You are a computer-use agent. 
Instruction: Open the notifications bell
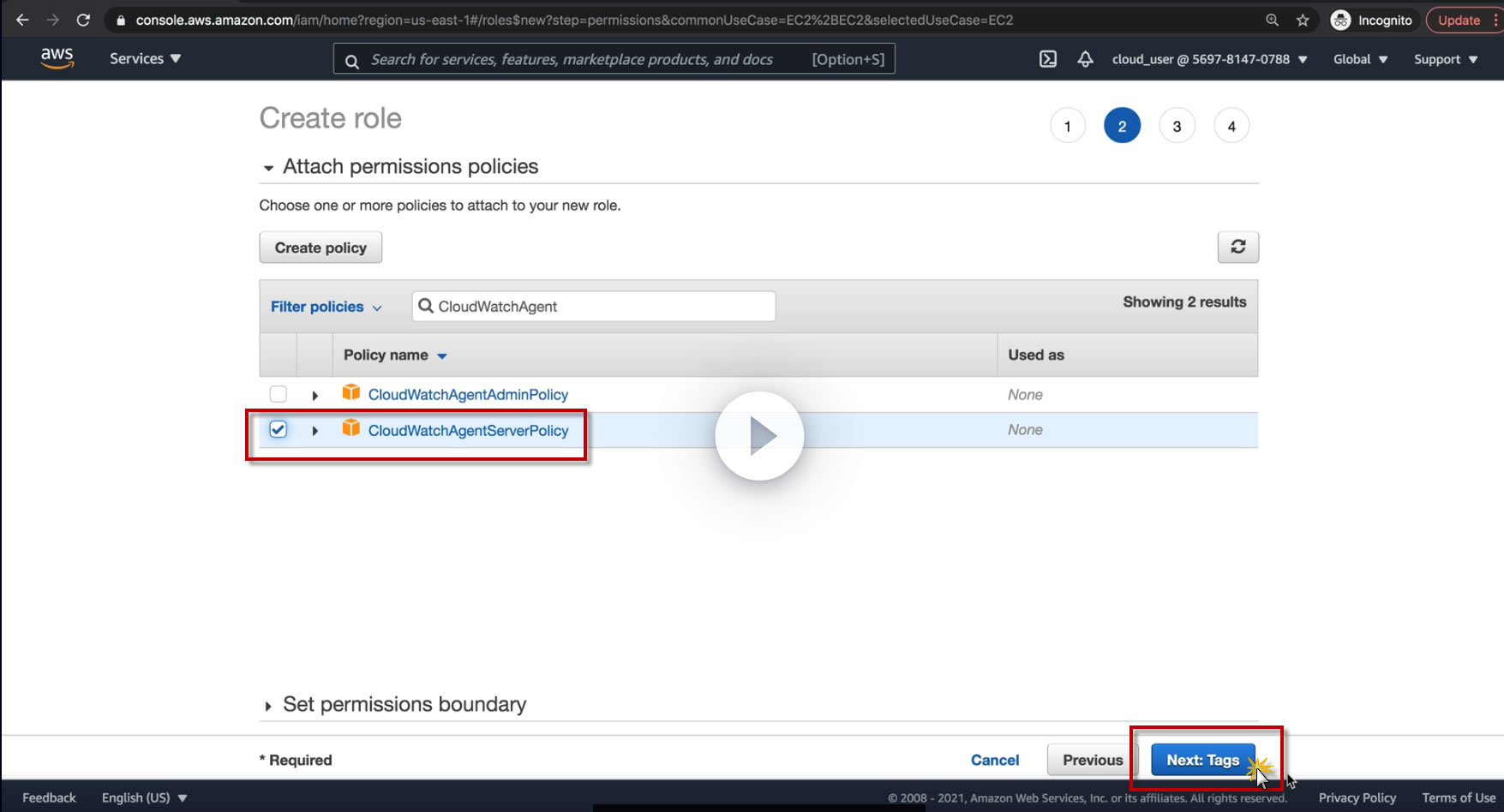pyautogui.click(x=1085, y=59)
